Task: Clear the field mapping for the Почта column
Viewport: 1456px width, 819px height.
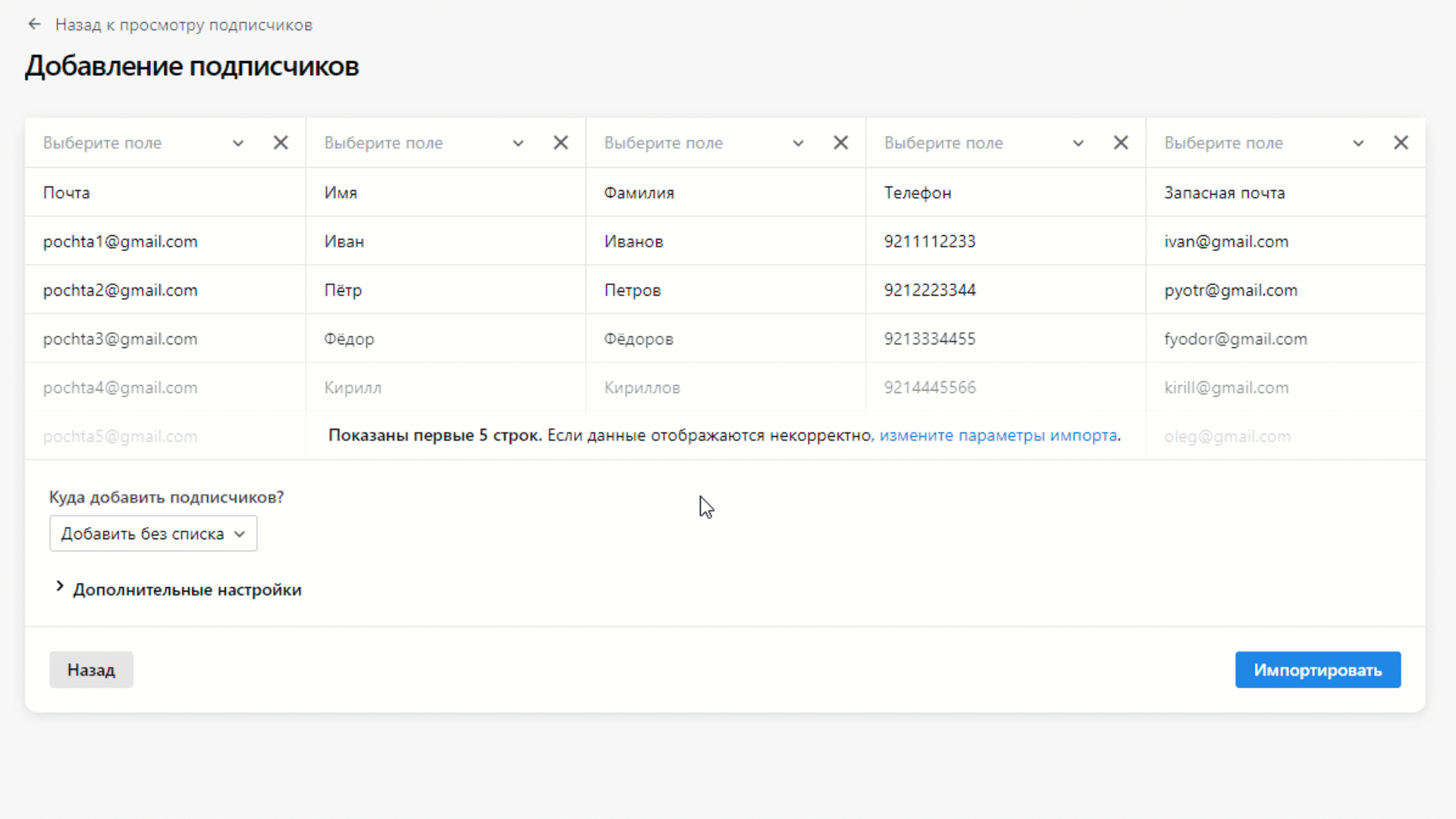Action: pyautogui.click(x=280, y=142)
